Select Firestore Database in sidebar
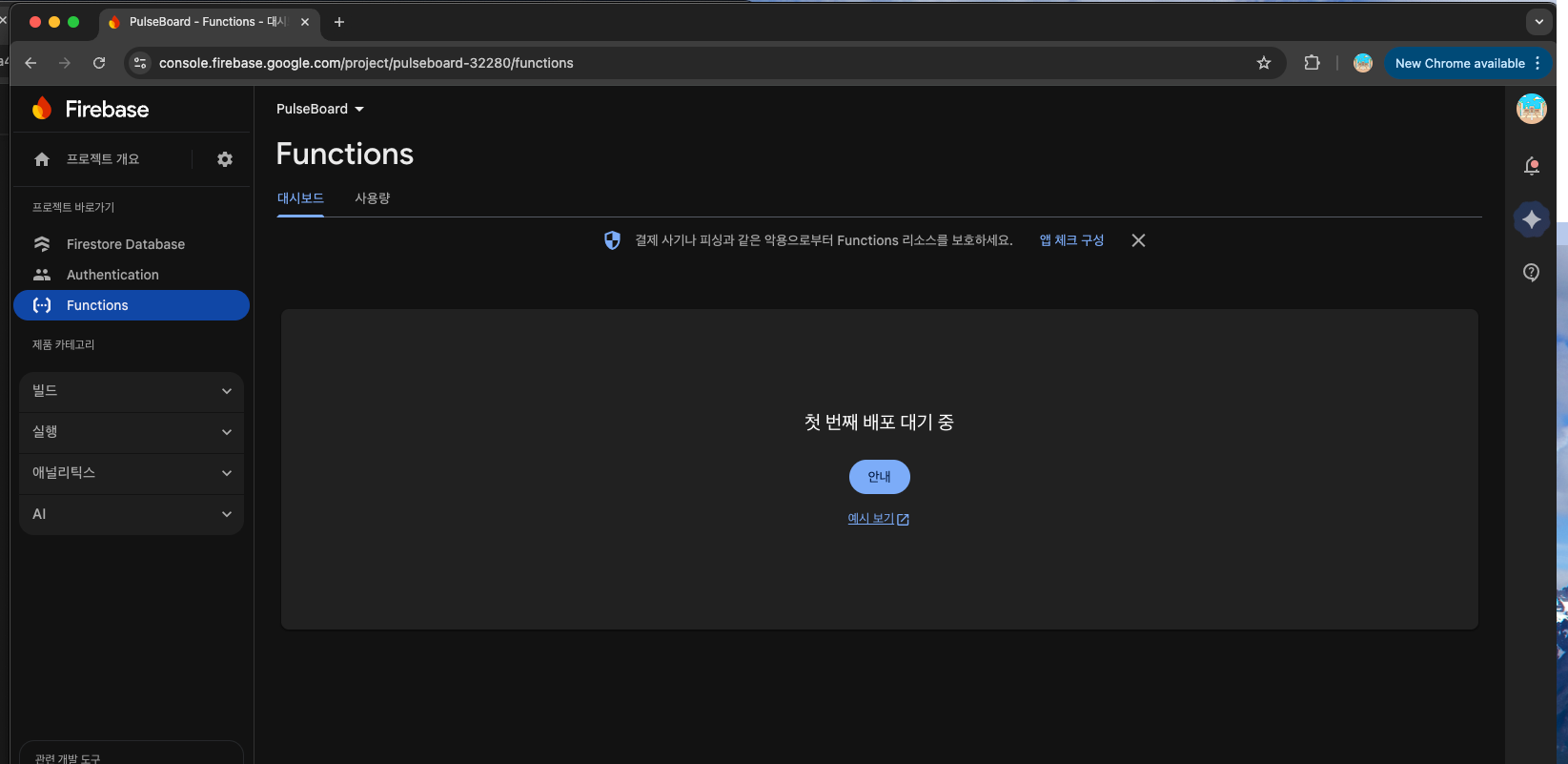The height and width of the screenshot is (764, 1568). point(132,244)
